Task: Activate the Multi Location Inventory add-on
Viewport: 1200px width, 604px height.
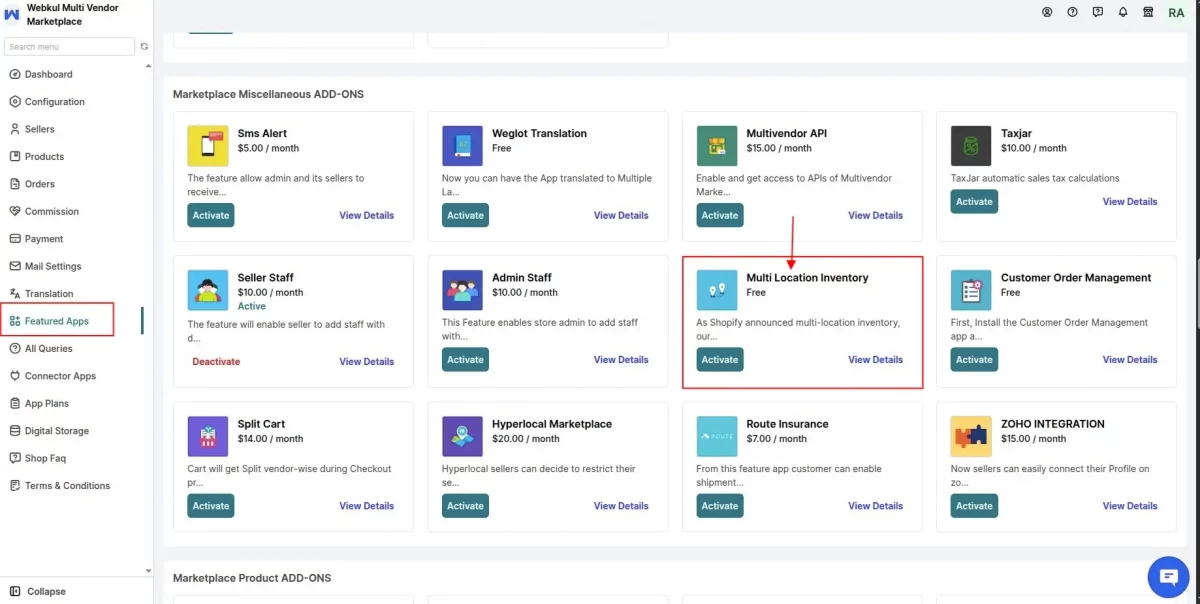Action: [720, 359]
